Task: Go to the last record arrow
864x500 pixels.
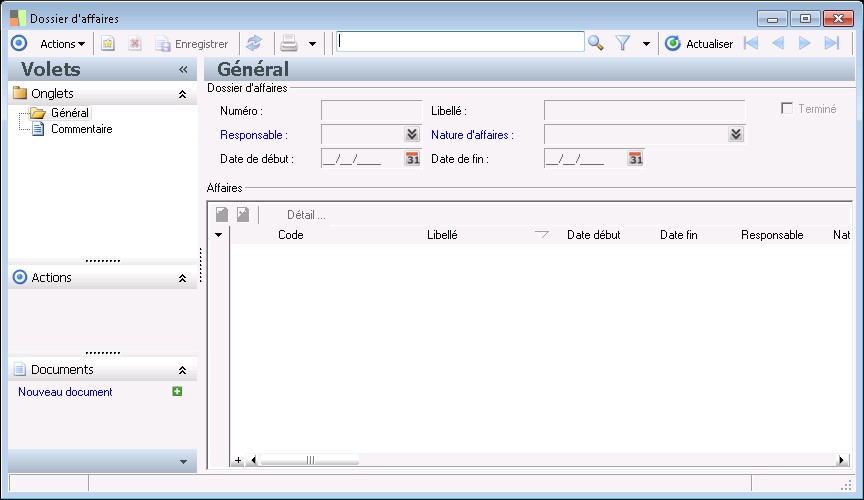Action: (831, 43)
